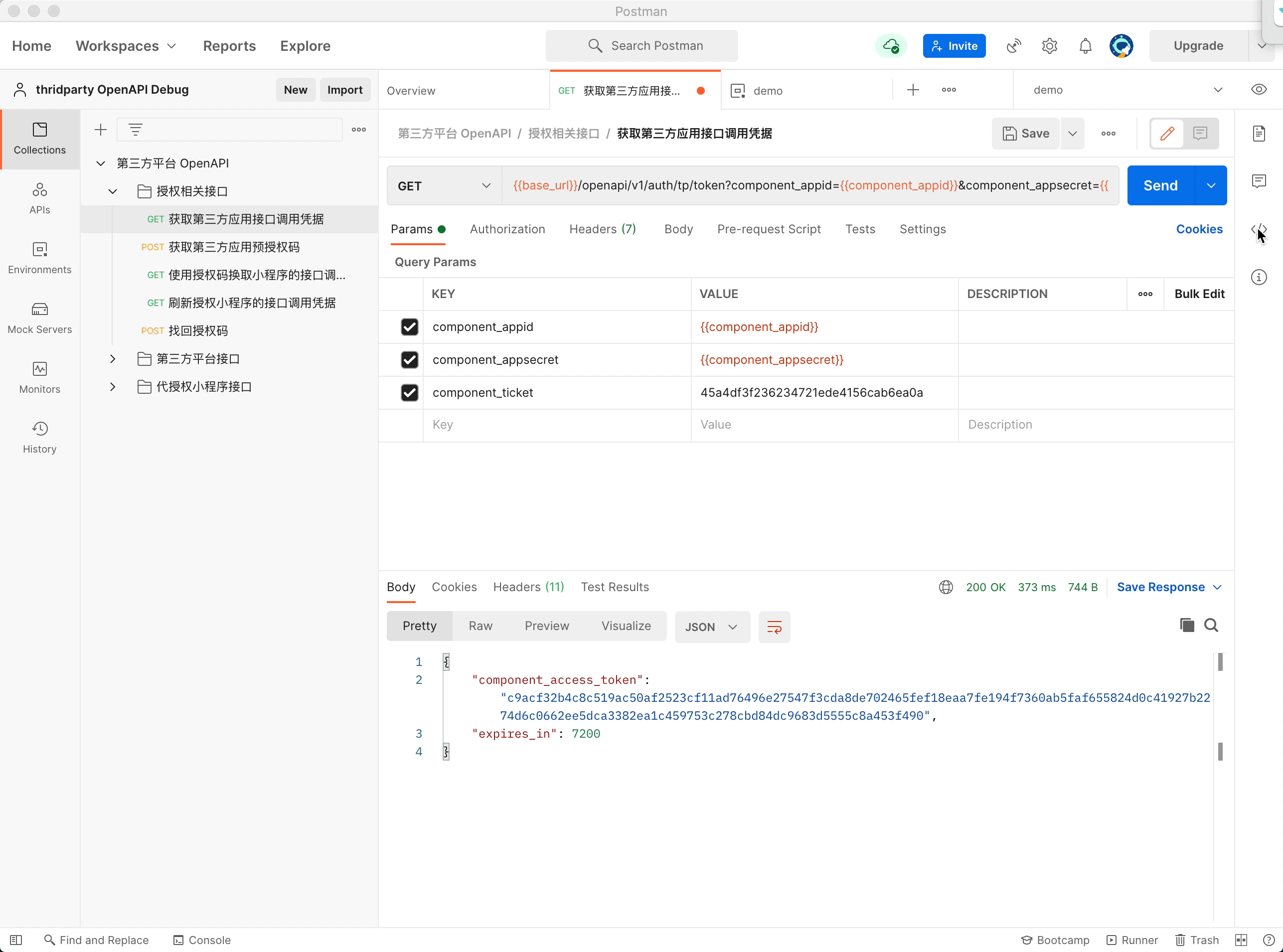The image size is (1283, 952).
Task: Open the GET method dropdown
Action: tap(445, 185)
